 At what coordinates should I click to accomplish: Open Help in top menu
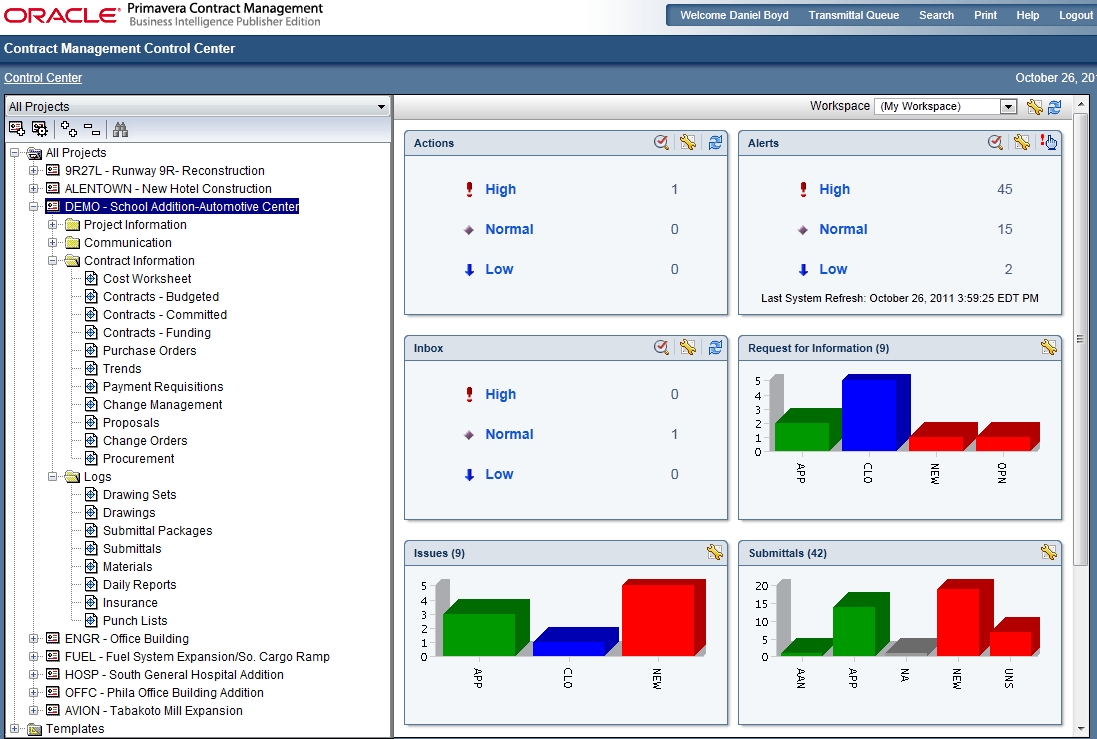click(1028, 15)
